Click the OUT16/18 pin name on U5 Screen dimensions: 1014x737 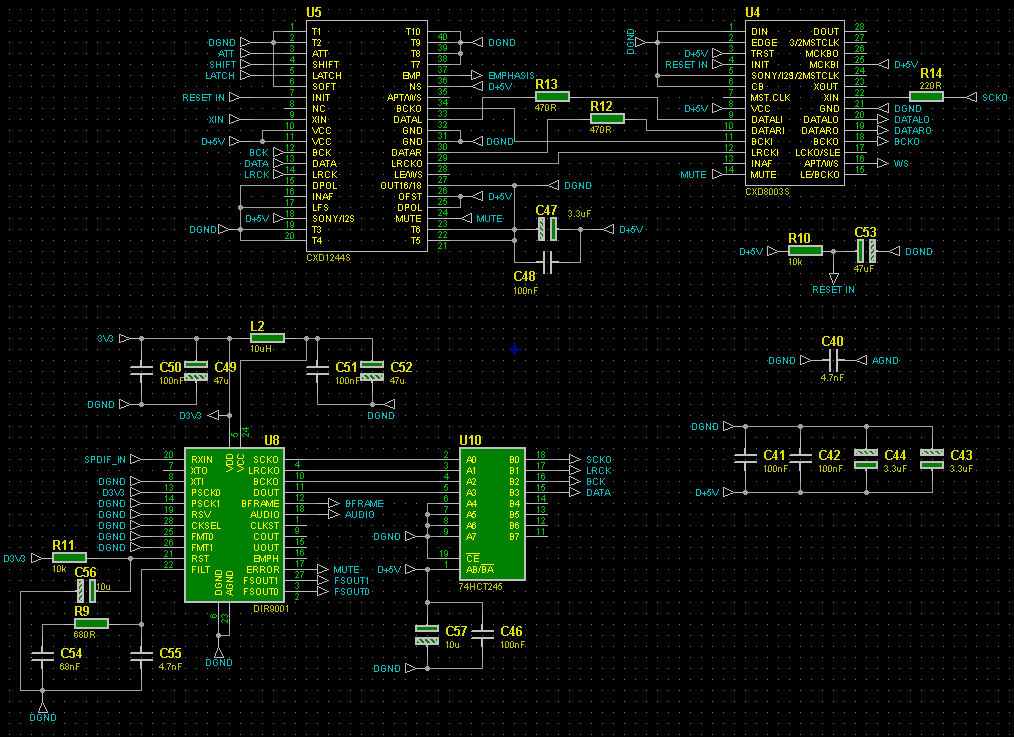401,186
